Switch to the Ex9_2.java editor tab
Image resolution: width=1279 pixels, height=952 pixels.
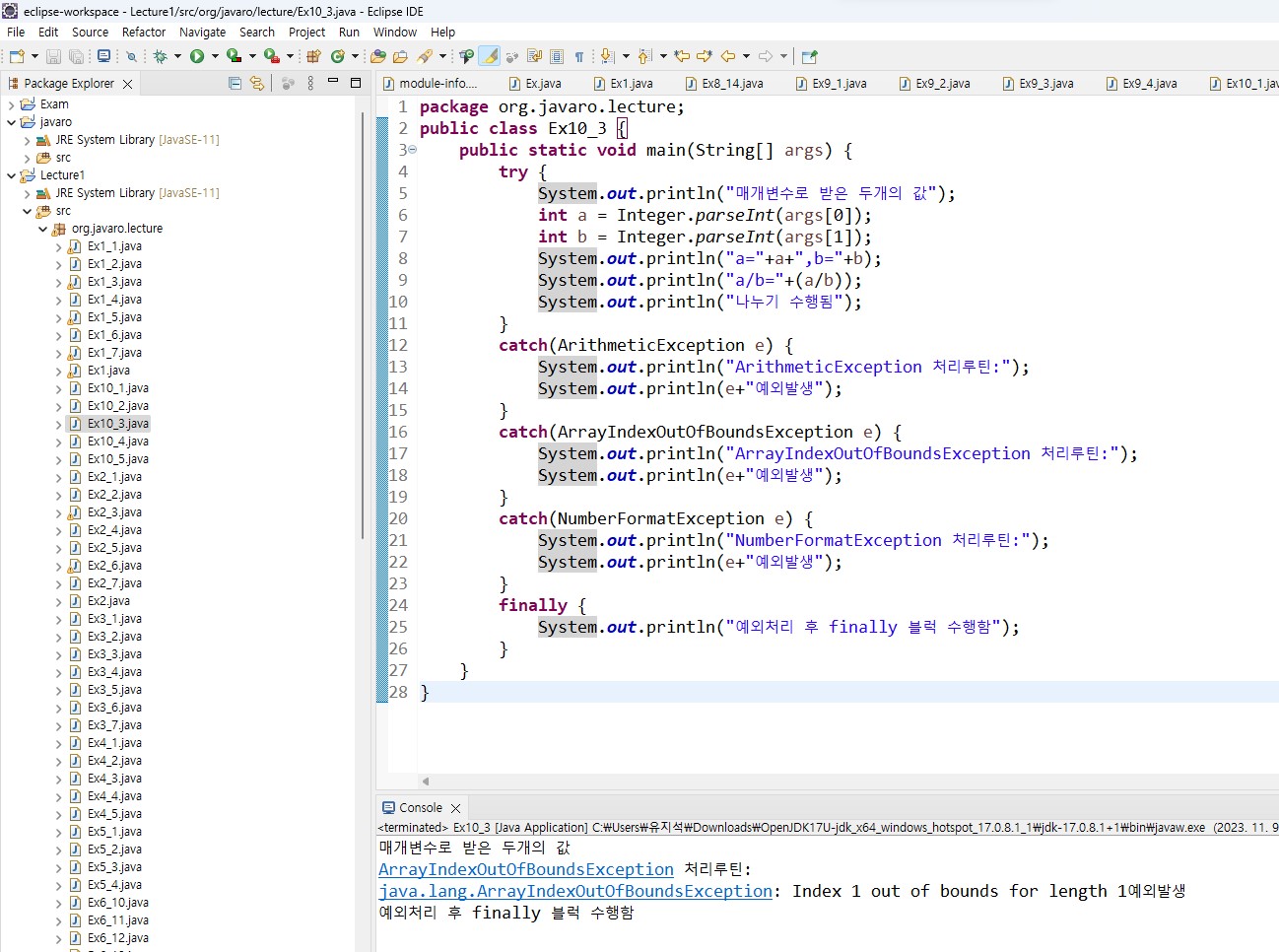(x=942, y=84)
